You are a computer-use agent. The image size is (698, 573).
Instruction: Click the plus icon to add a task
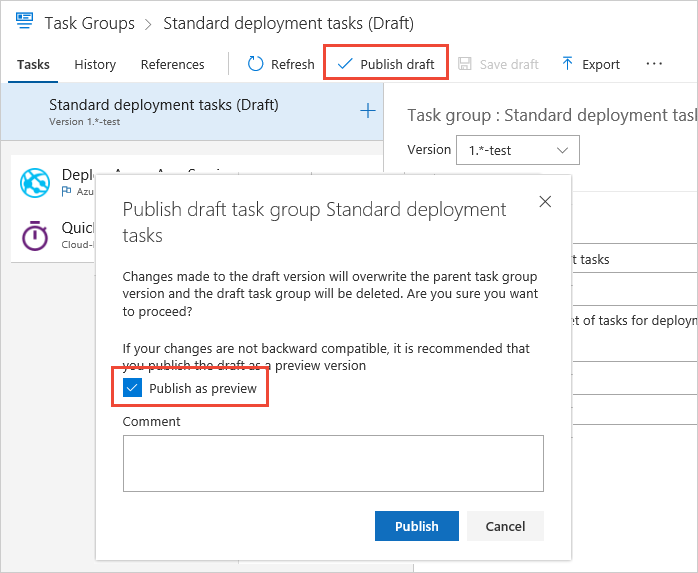[367, 111]
